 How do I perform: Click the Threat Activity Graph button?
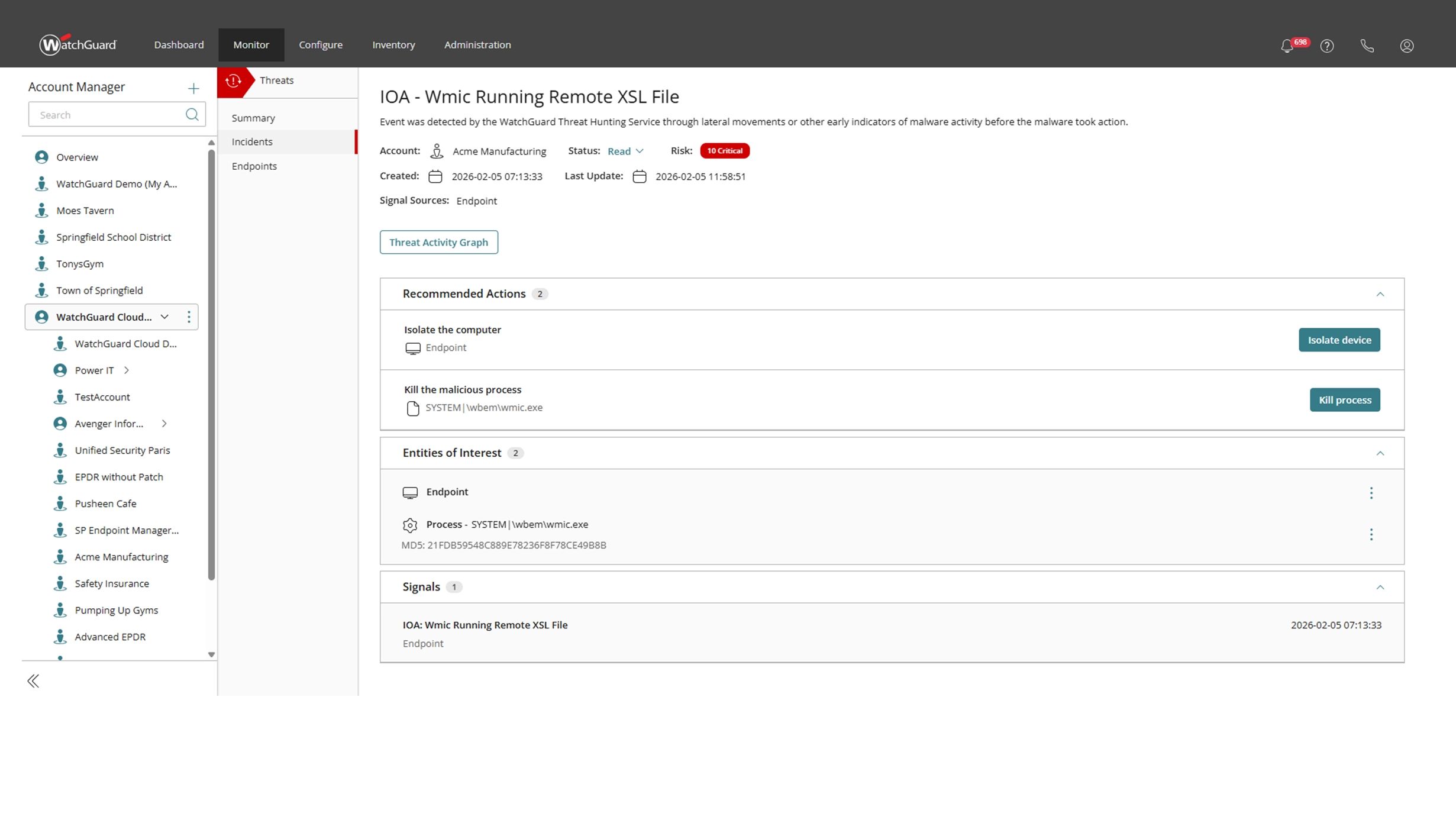pyautogui.click(x=438, y=242)
